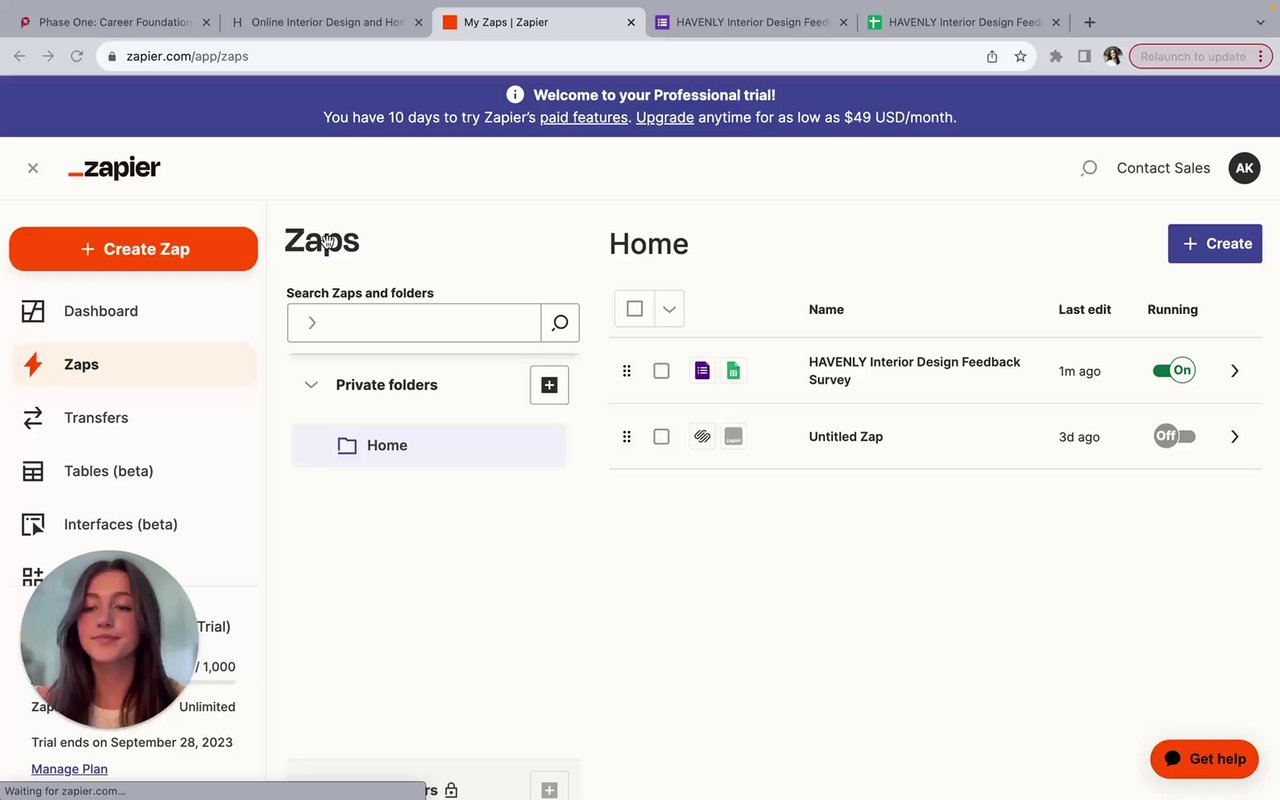Turn off the HAVENLY Zap running toggle
This screenshot has height=800, width=1280.
(x=1174, y=371)
